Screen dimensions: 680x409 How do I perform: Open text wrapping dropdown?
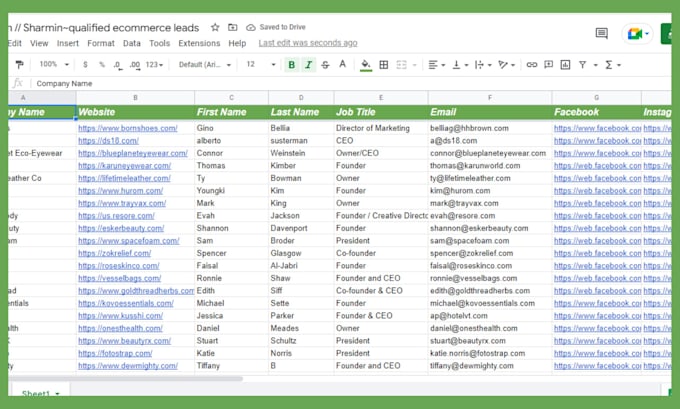483,65
